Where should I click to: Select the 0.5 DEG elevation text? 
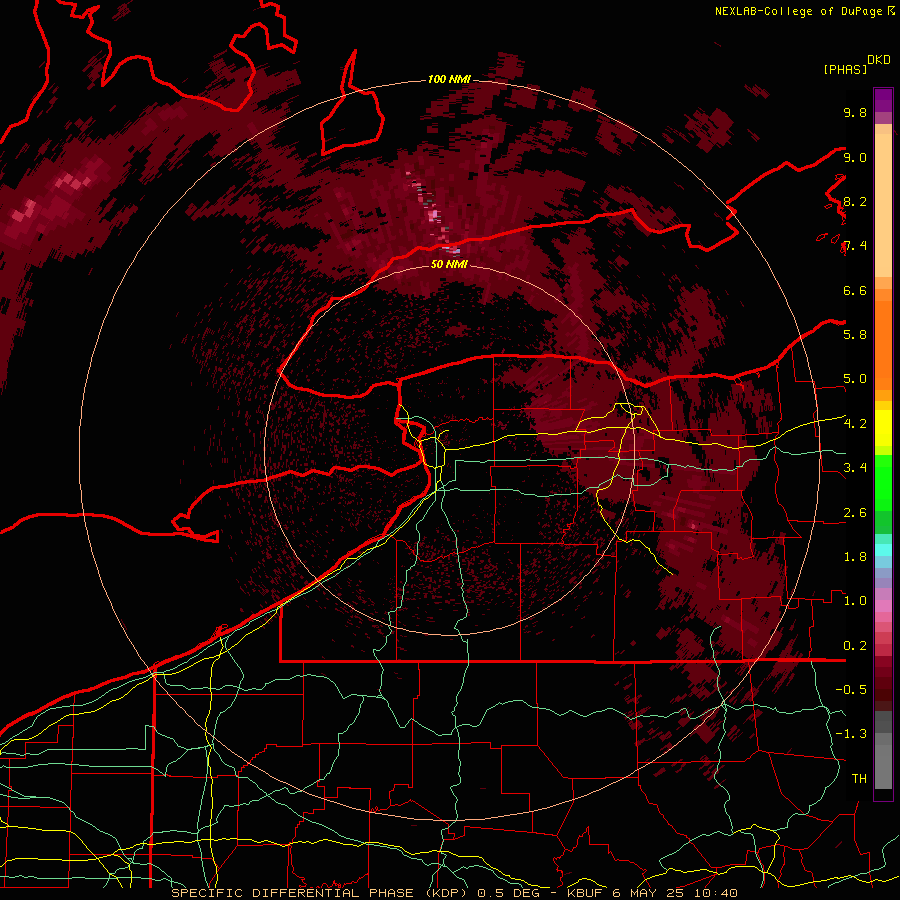point(509,893)
